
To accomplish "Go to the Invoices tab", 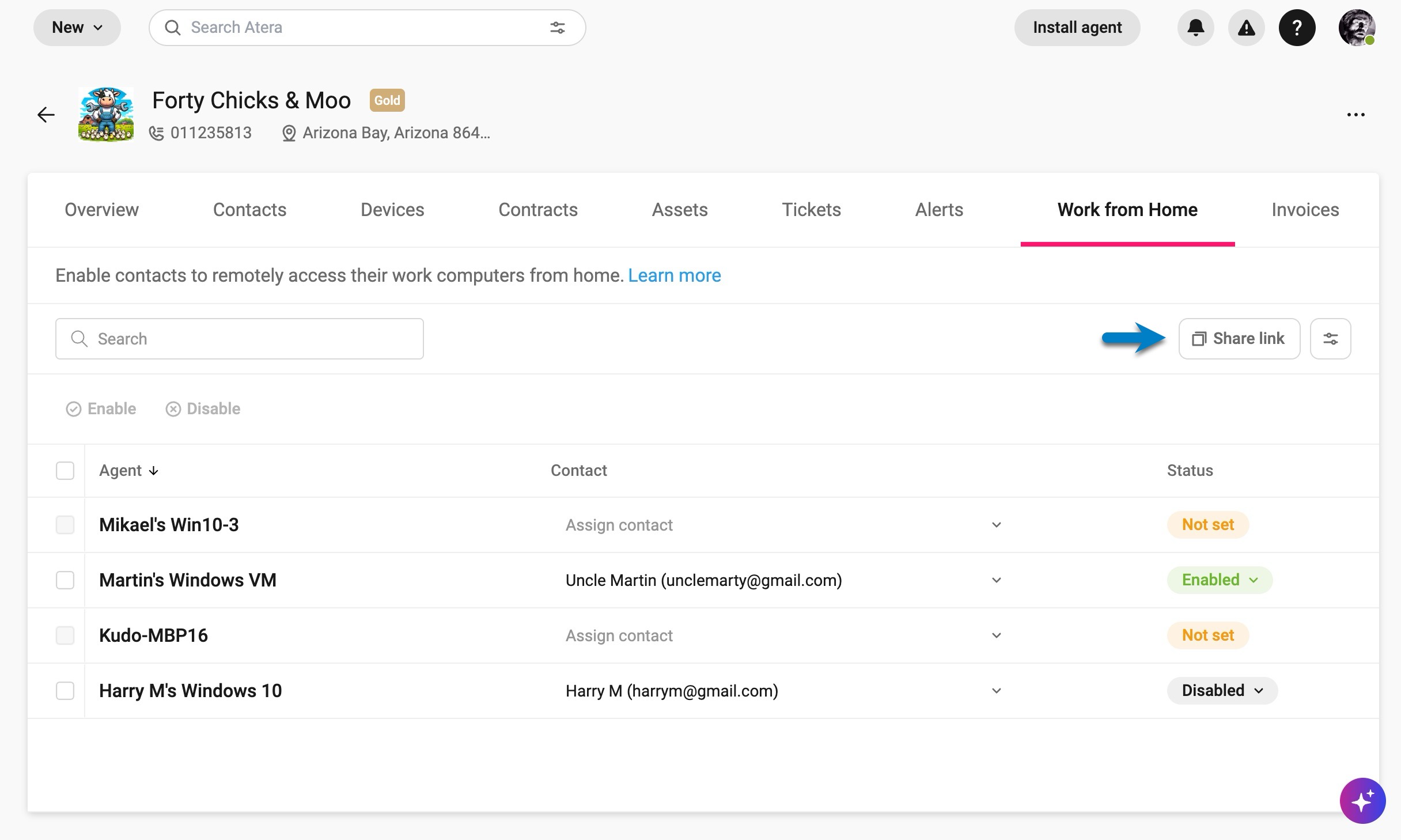I will click(1305, 210).
